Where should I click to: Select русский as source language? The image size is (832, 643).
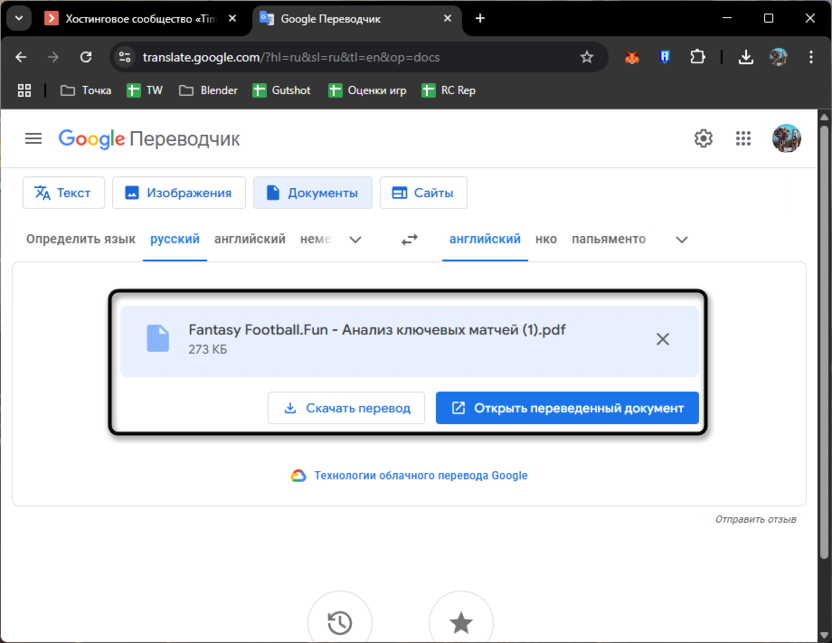point(175,239)
